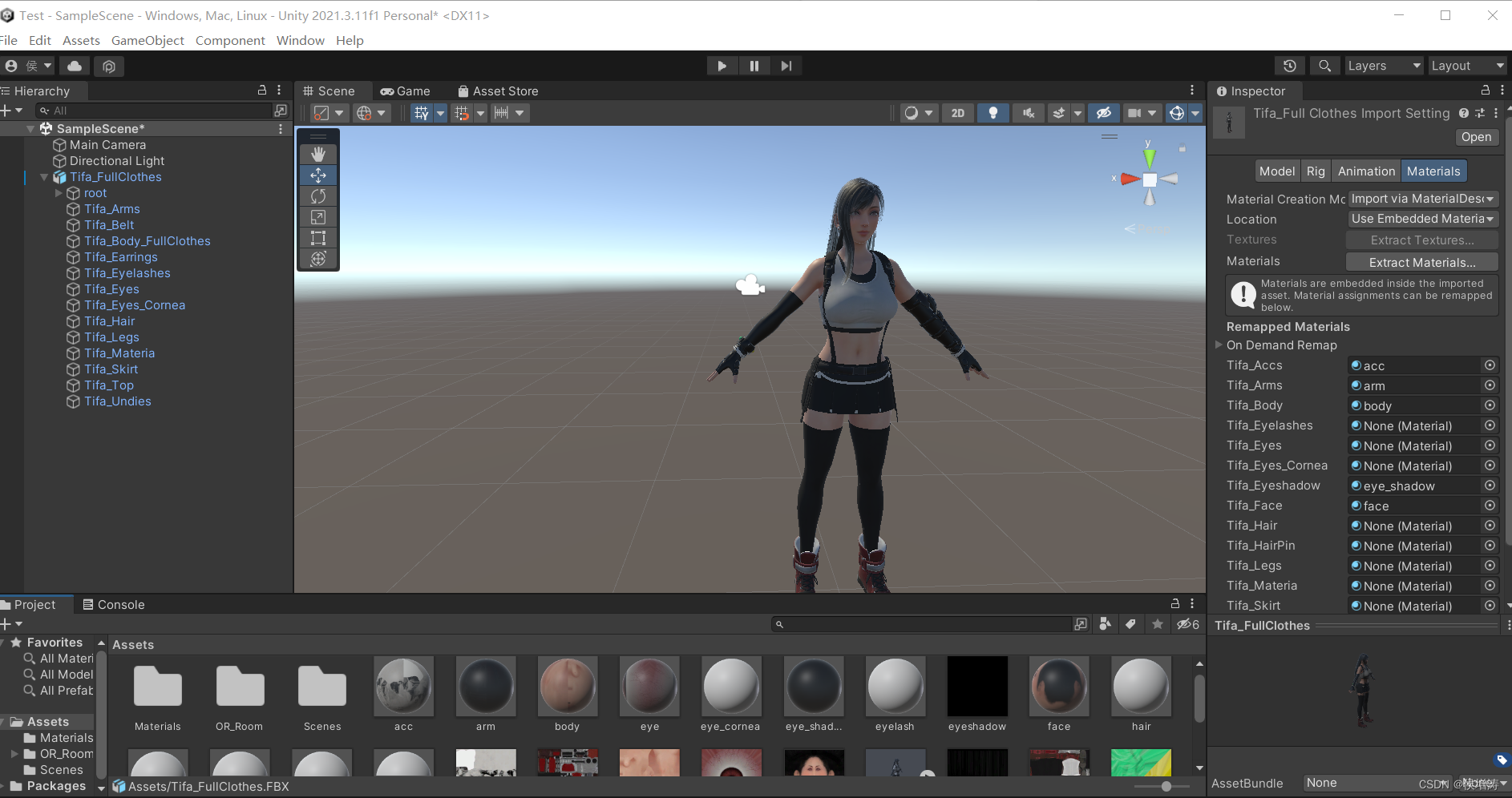Click the Hierarchy add plus button
Image resolution: width=1512 pixels, height=798 pixels.
tap(10, 111)
